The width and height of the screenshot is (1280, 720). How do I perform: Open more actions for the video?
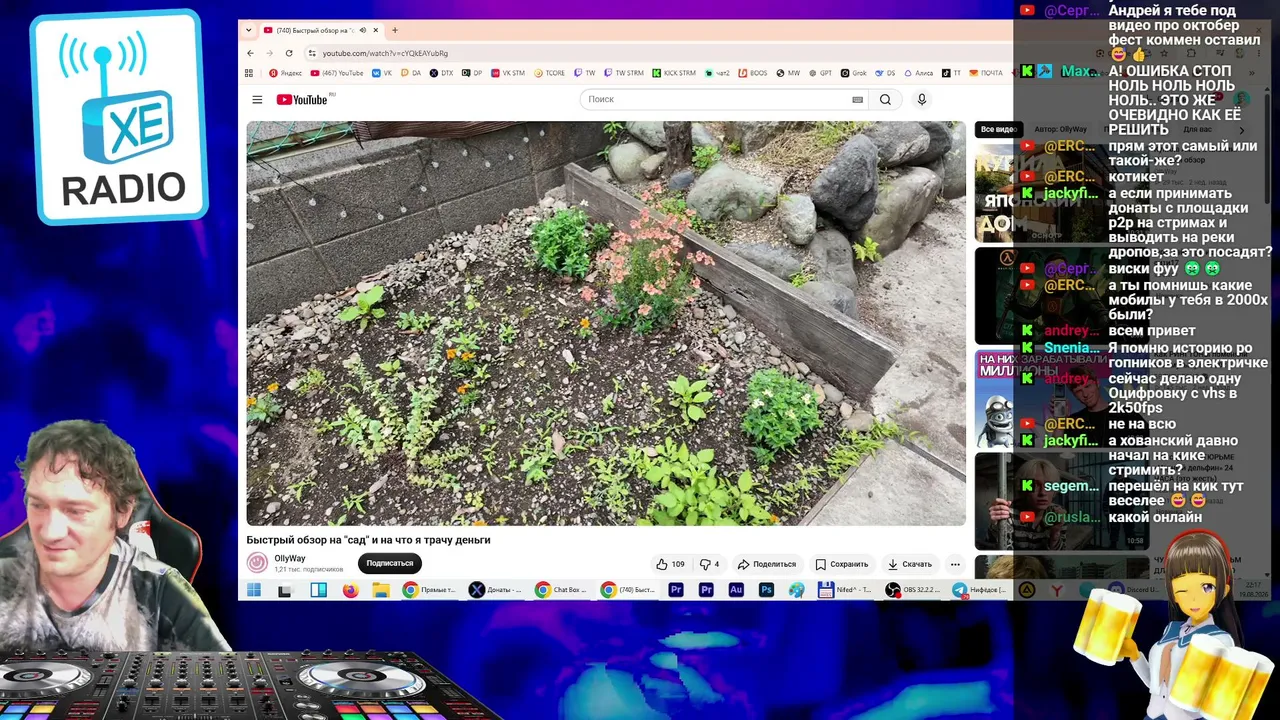[955, 564]
